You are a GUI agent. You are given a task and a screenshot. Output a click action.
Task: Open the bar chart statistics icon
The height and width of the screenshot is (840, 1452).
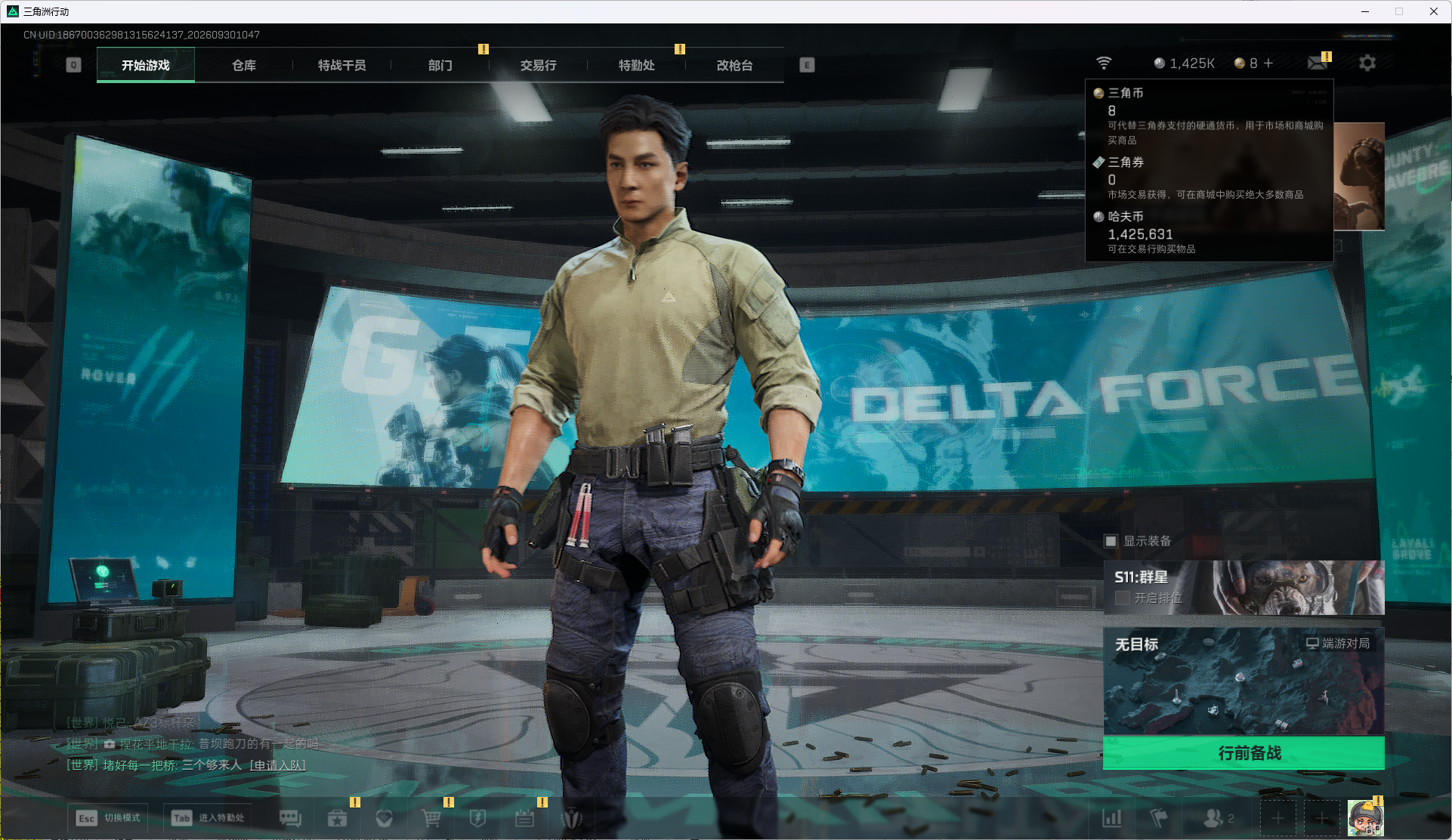tap(1112, 818)
